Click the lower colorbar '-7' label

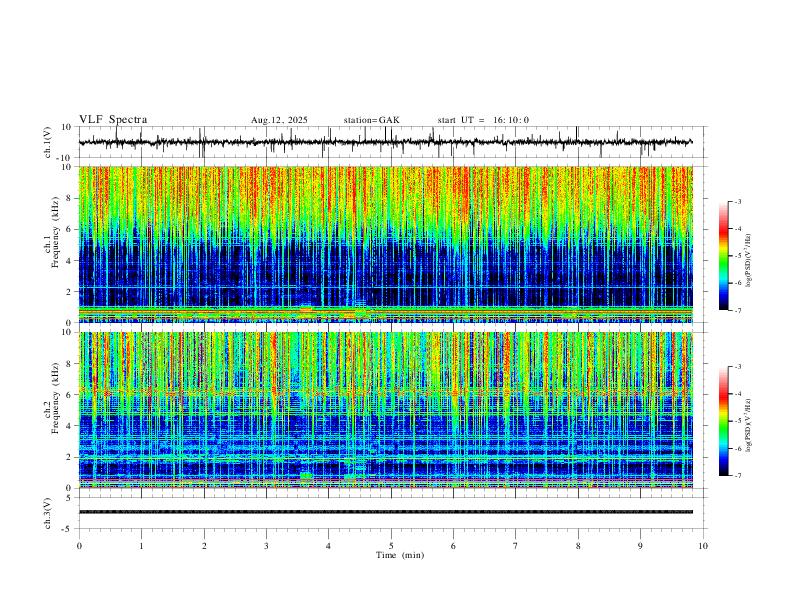(x=737, y=476)
